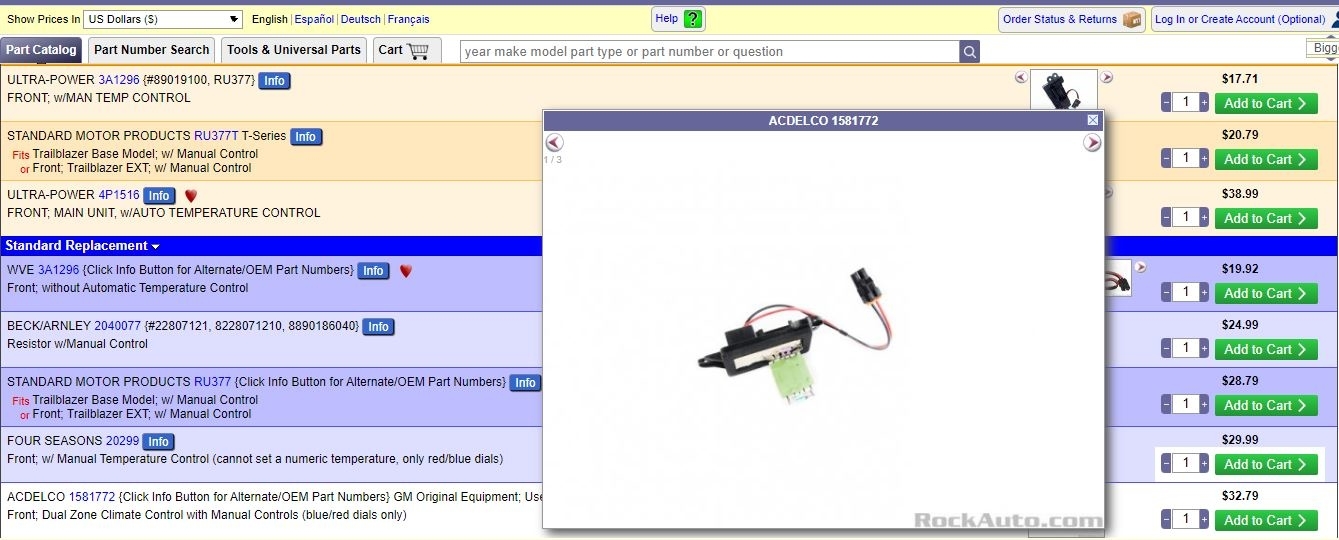
Task: Open 4P1516 part number link
Action: 119,195
